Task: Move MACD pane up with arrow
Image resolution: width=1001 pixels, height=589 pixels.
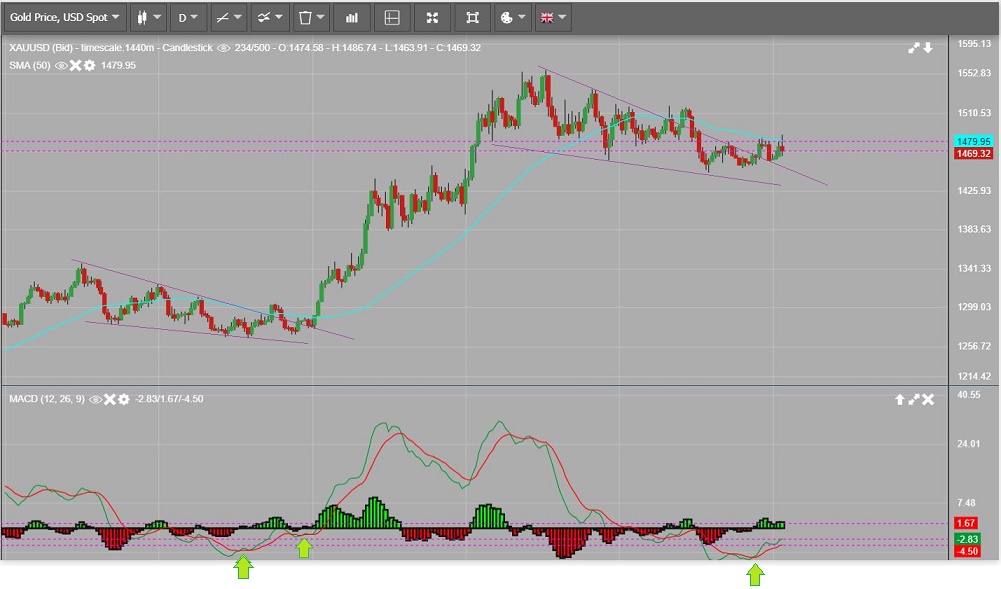Action: click(900, 399)
